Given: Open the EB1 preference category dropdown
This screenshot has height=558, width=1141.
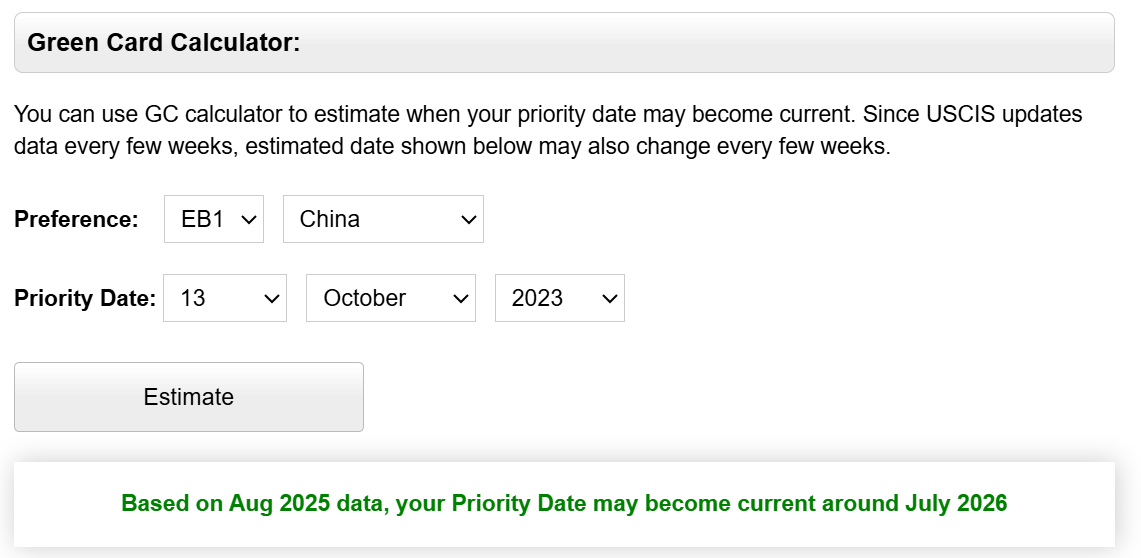Looking at the screenshot, I should tap(213, 219).
